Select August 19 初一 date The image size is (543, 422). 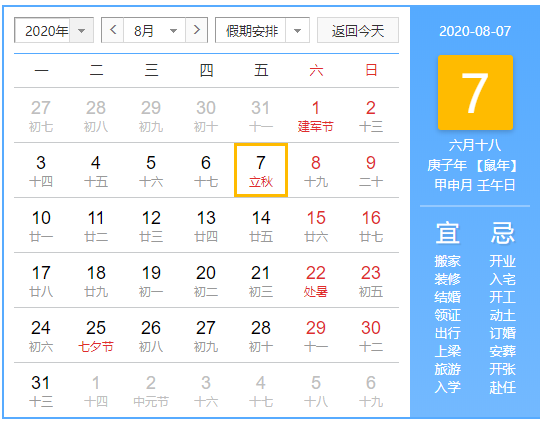[151, 281]
